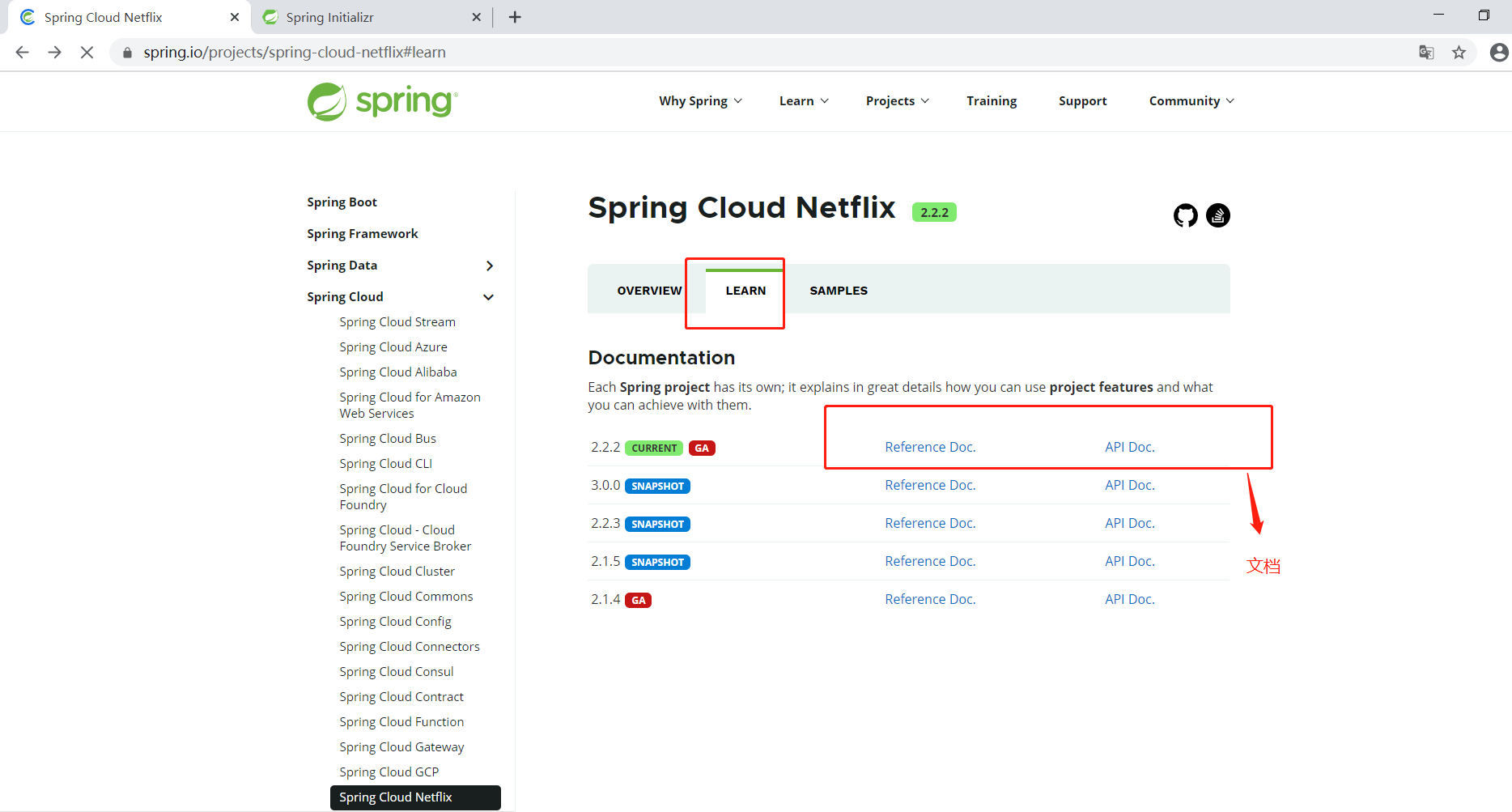Open API Doc. for version 2.1.4
This screenshot has width=1512, height=812.
pos(1130,599)
